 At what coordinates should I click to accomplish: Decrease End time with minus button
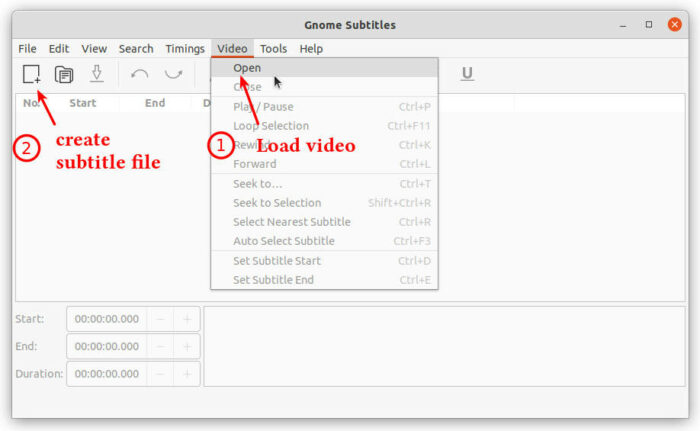(x=160, y=346)
